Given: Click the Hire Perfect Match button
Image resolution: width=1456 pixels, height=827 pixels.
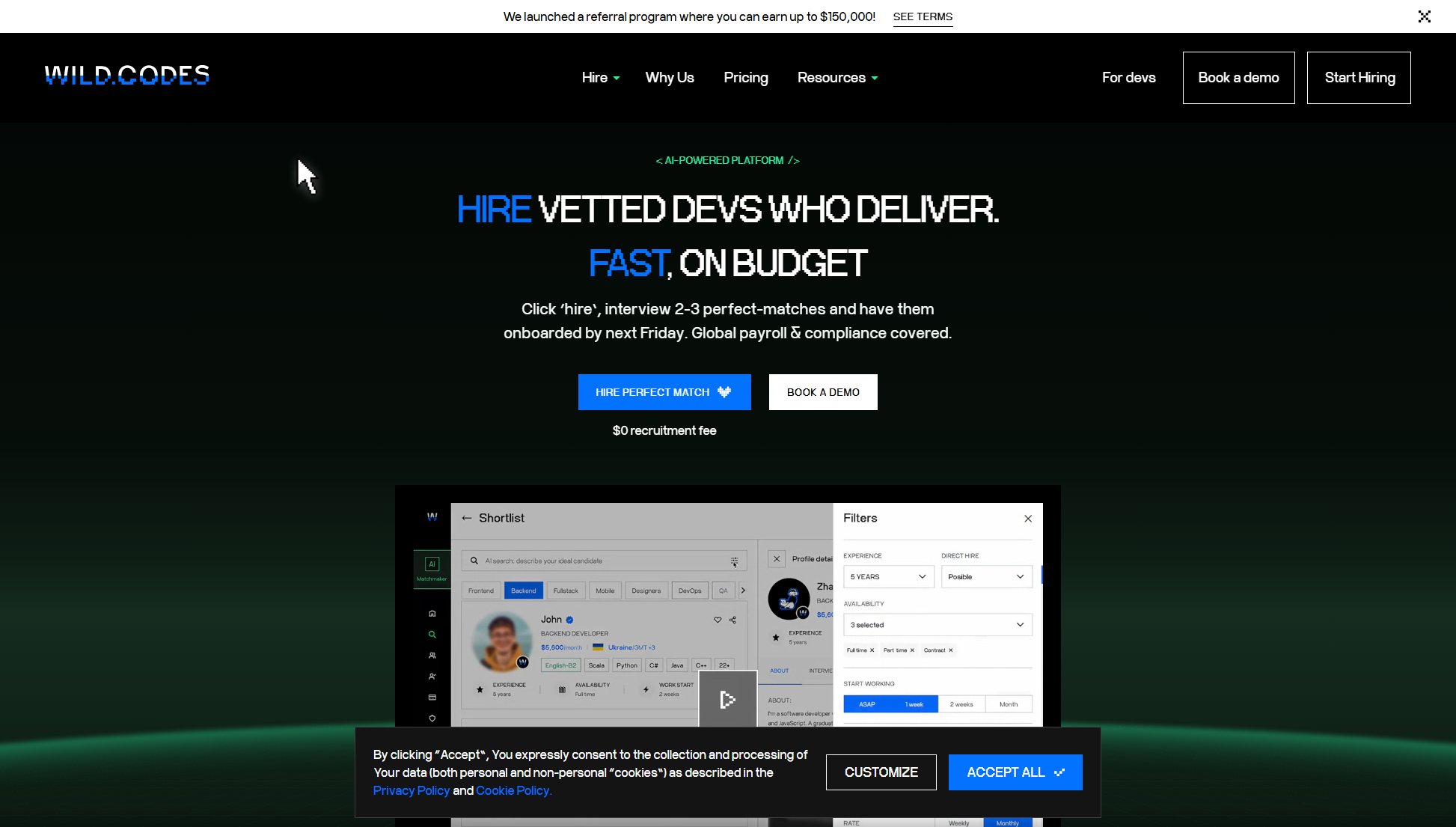Looking at the screenshot, I should [x=664, y=392].
